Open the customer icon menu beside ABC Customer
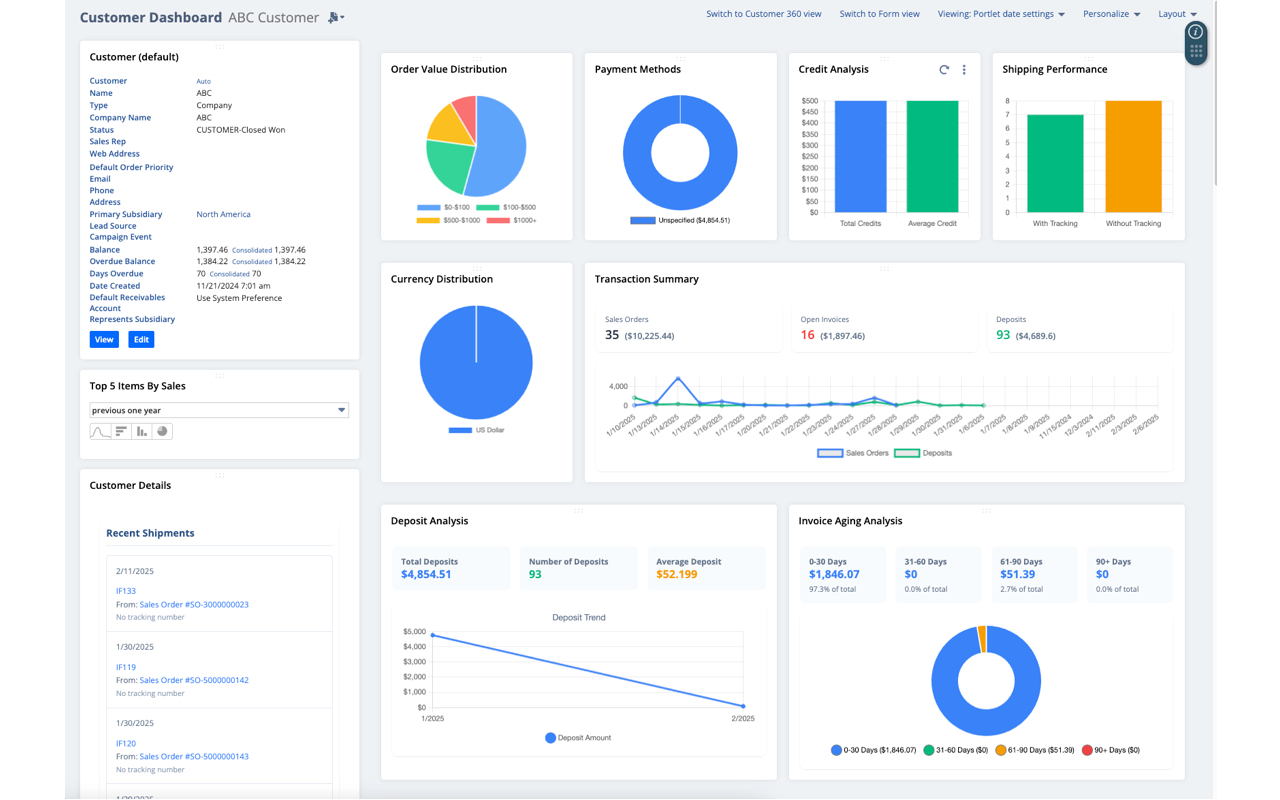The width and height of the screenshot is (1280, 800). click(336, 17)
